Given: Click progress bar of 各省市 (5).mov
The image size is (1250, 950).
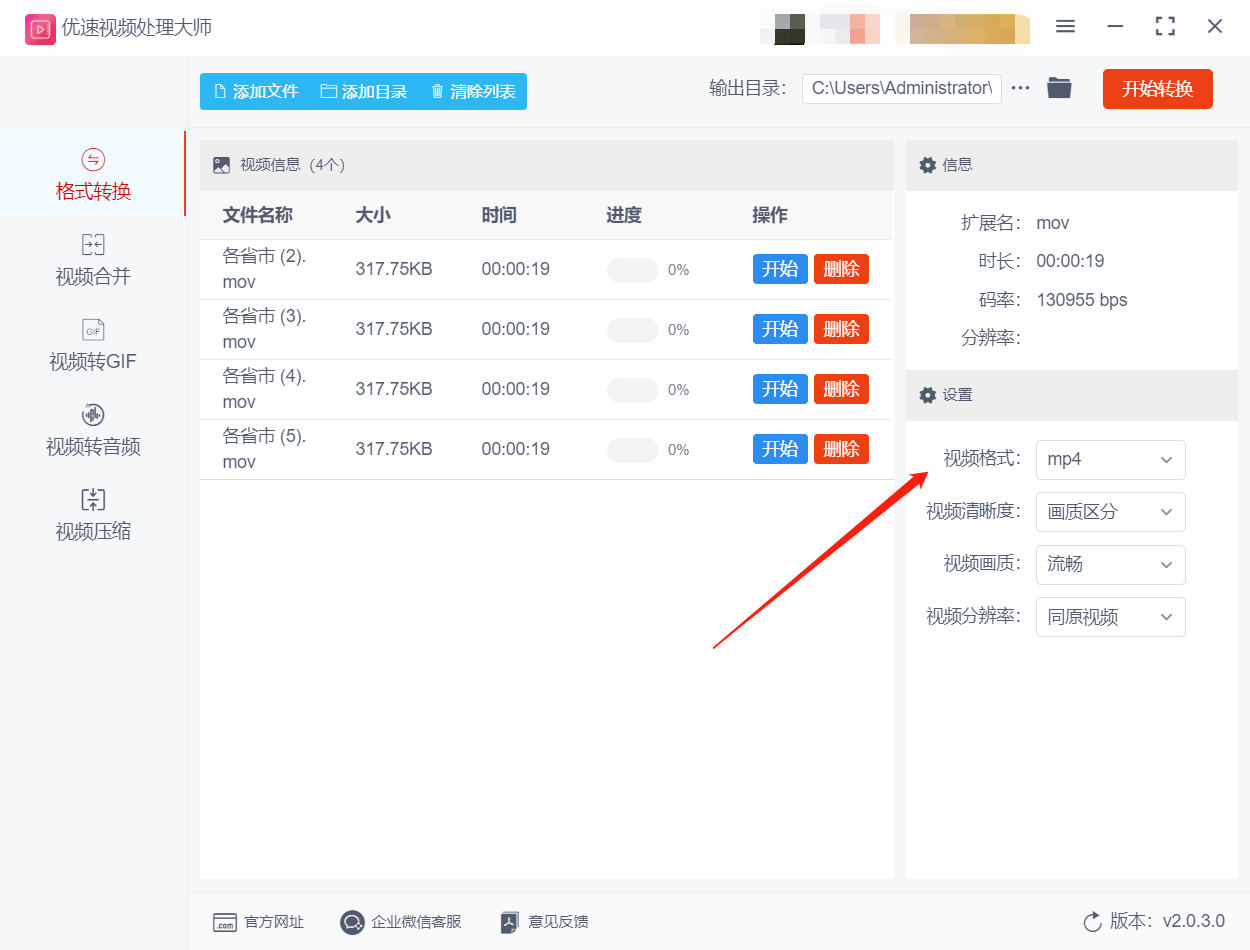Looking at the screenshot, I should (x=632, y=450).
